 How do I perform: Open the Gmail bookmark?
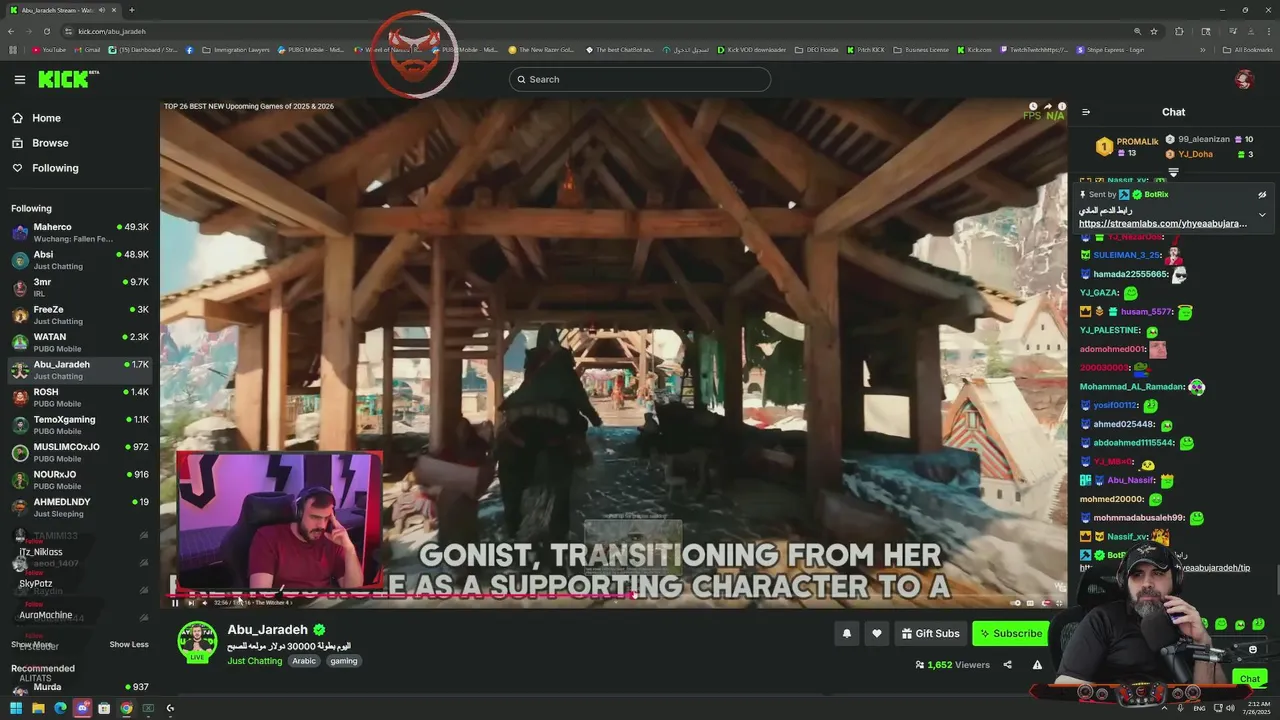86,50
